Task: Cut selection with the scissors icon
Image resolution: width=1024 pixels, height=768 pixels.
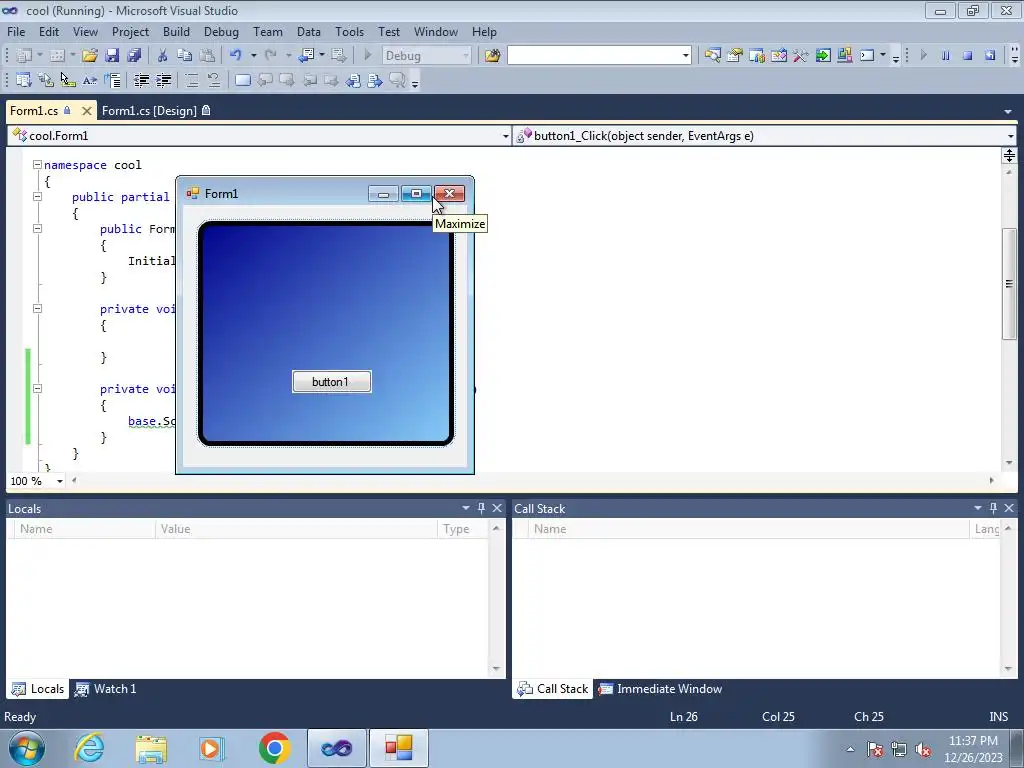Action: (x=163, y=56)
